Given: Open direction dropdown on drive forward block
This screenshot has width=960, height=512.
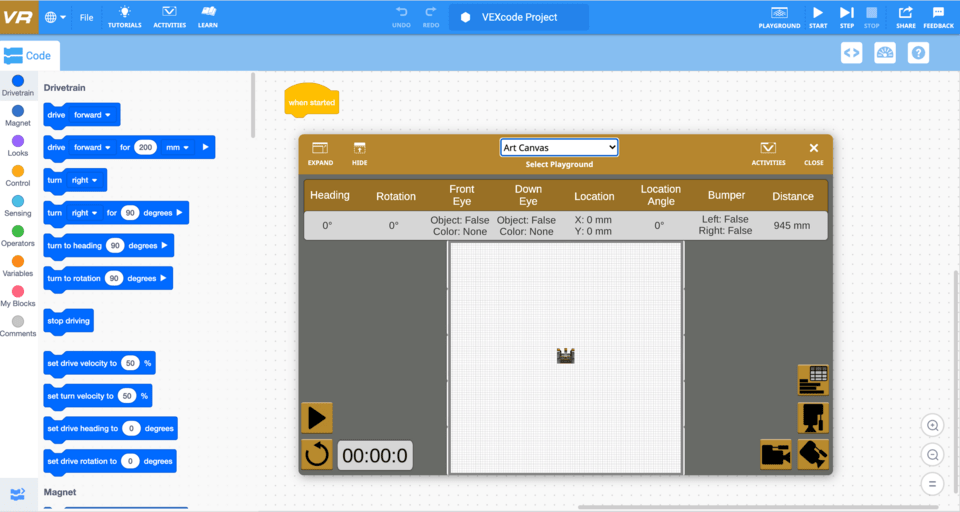Looking at the screenshot, I should click(92, 115).
